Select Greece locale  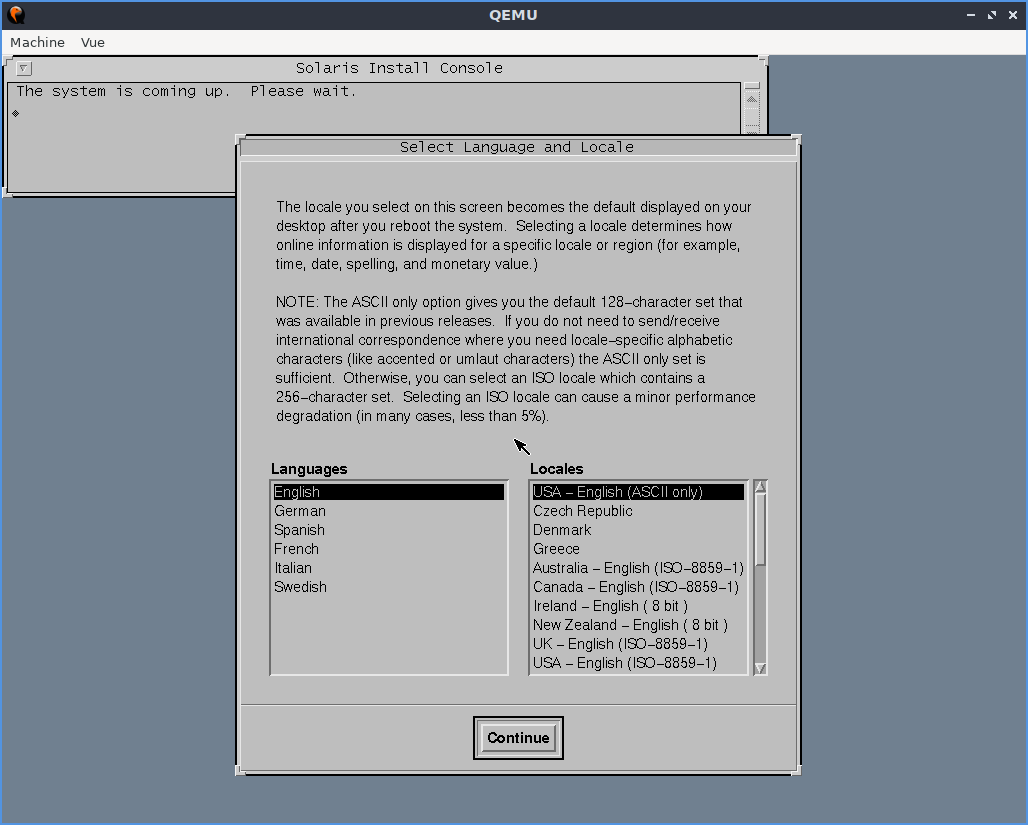[638, 549]
